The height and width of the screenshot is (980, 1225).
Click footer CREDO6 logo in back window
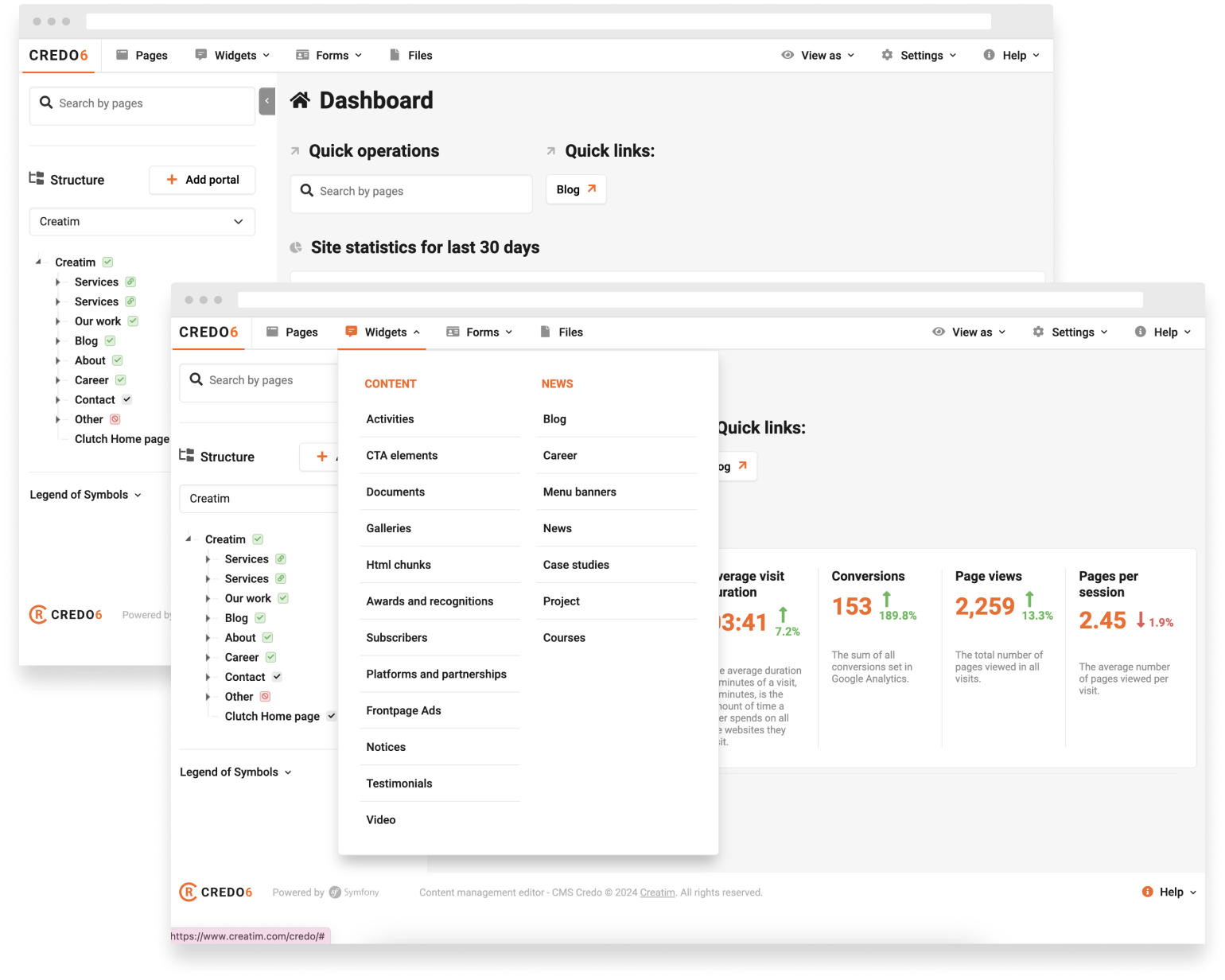(x=65, y=614)
